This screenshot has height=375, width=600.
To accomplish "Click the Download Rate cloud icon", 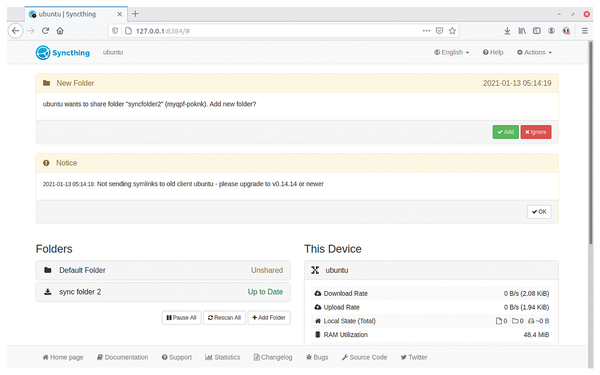I will coord(318,293).
